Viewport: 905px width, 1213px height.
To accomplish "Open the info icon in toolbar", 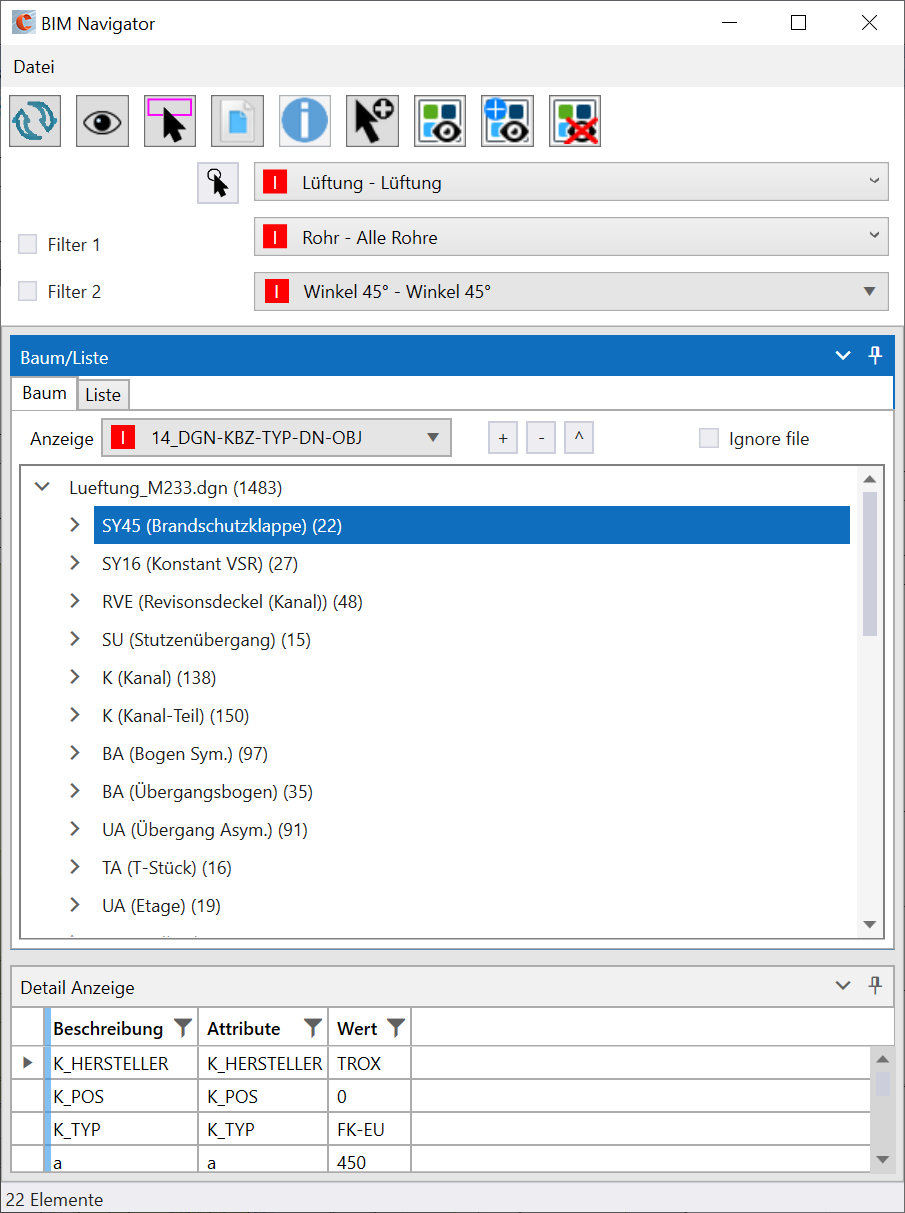I will pos(305,121).
